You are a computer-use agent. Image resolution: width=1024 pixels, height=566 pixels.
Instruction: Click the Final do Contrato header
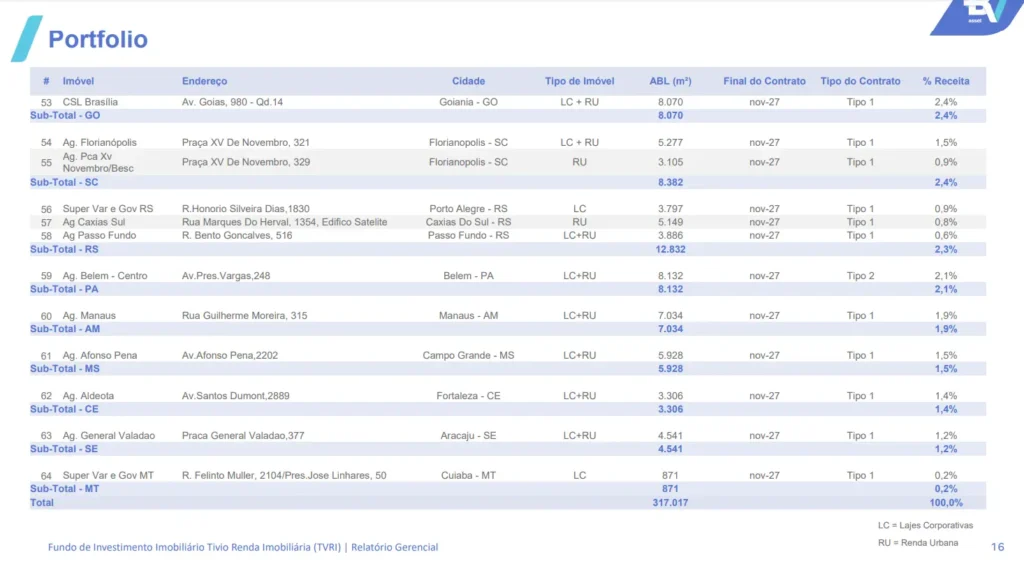coord(764,81)
